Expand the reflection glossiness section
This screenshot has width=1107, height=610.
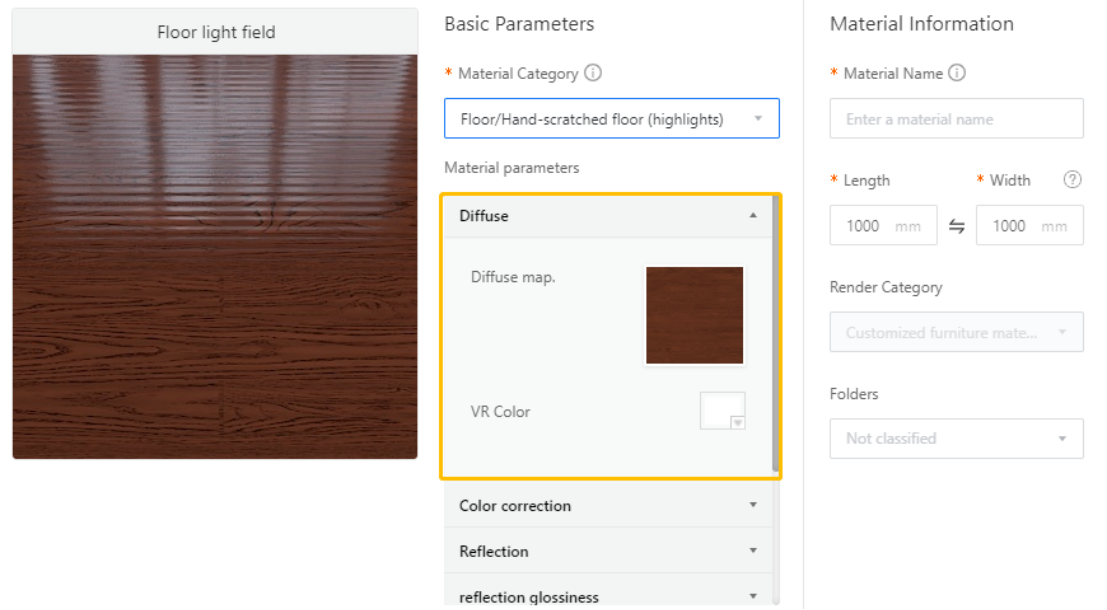coord(608,594)
